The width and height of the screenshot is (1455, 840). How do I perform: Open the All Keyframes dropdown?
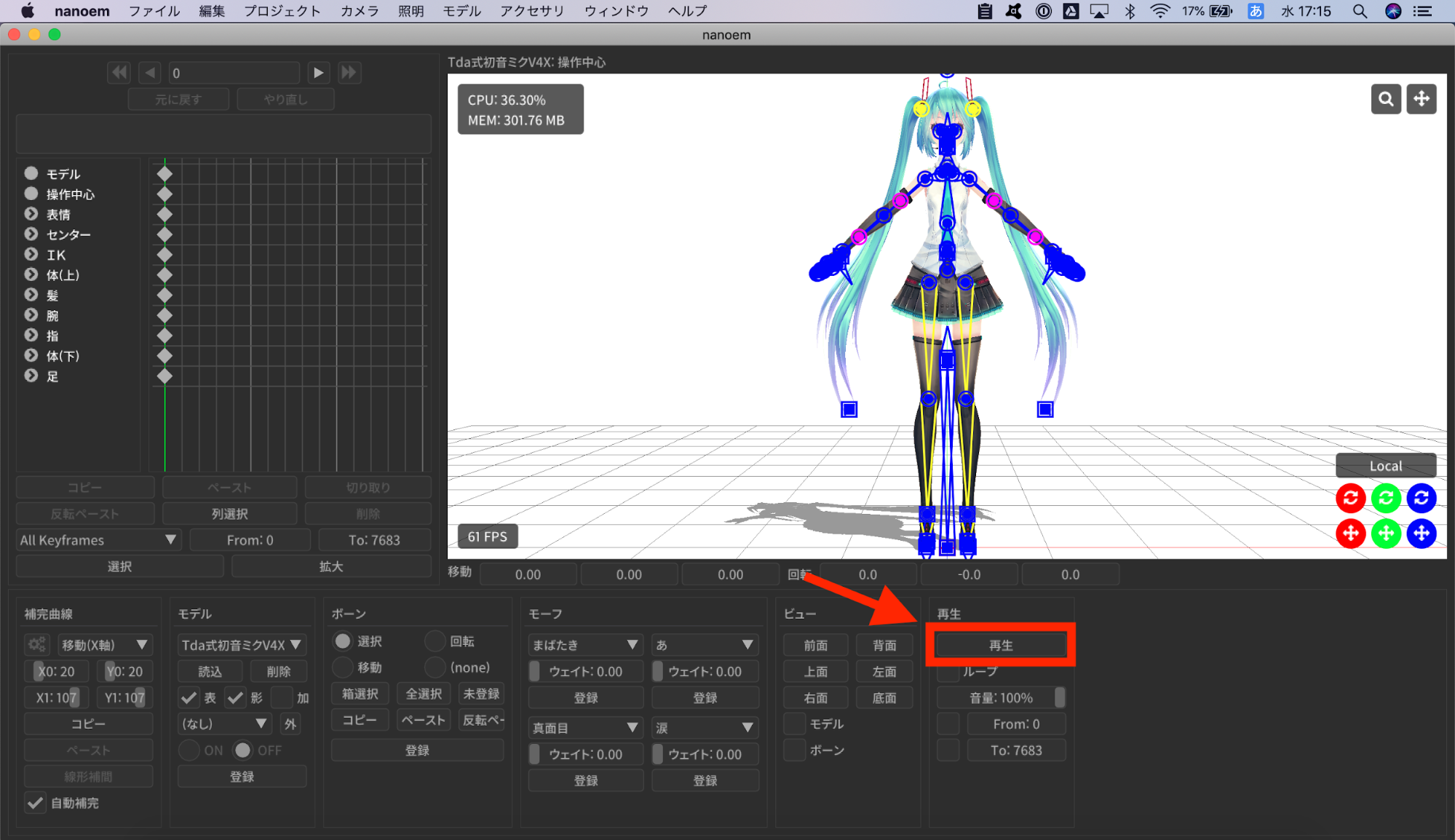pos(96,540)
